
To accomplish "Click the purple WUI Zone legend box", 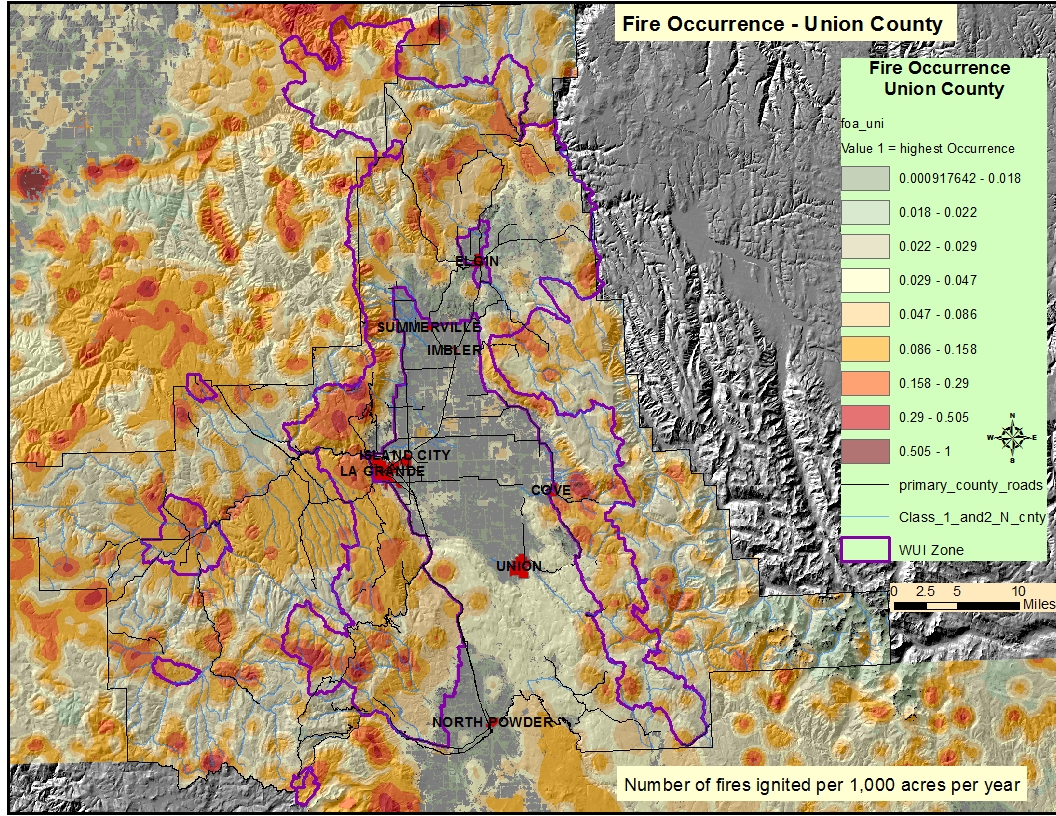I will (865, 549).
